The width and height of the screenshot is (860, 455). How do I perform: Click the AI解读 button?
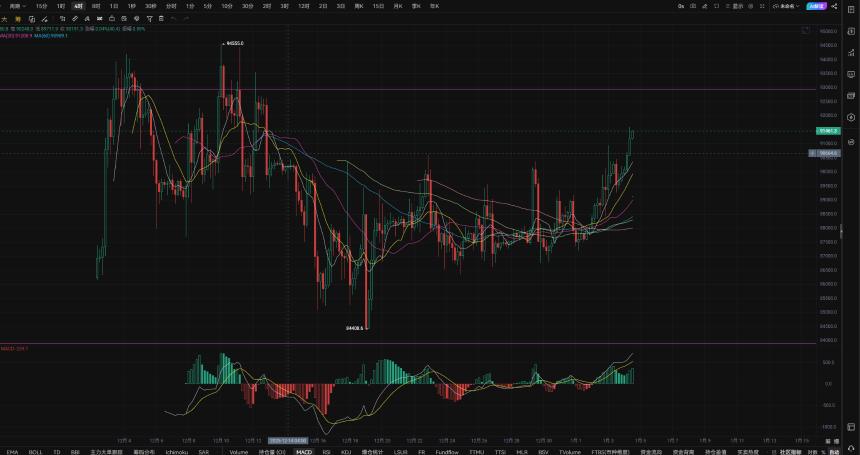point(816,6)
